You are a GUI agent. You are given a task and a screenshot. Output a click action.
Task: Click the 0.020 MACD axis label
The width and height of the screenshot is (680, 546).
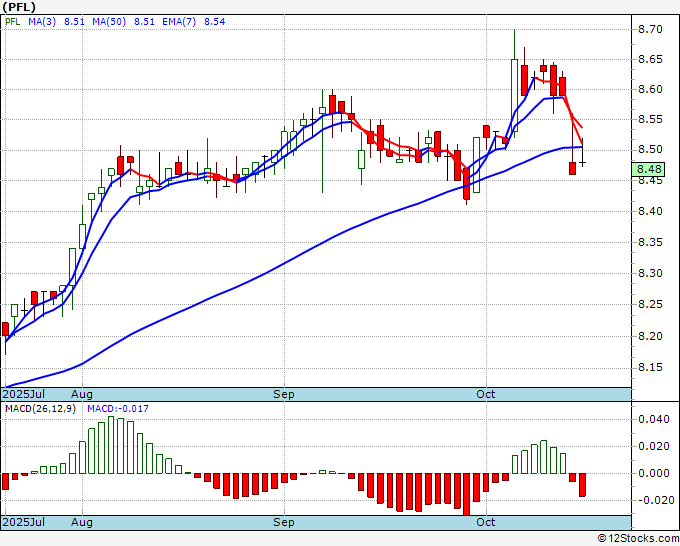tap(654, 446)
